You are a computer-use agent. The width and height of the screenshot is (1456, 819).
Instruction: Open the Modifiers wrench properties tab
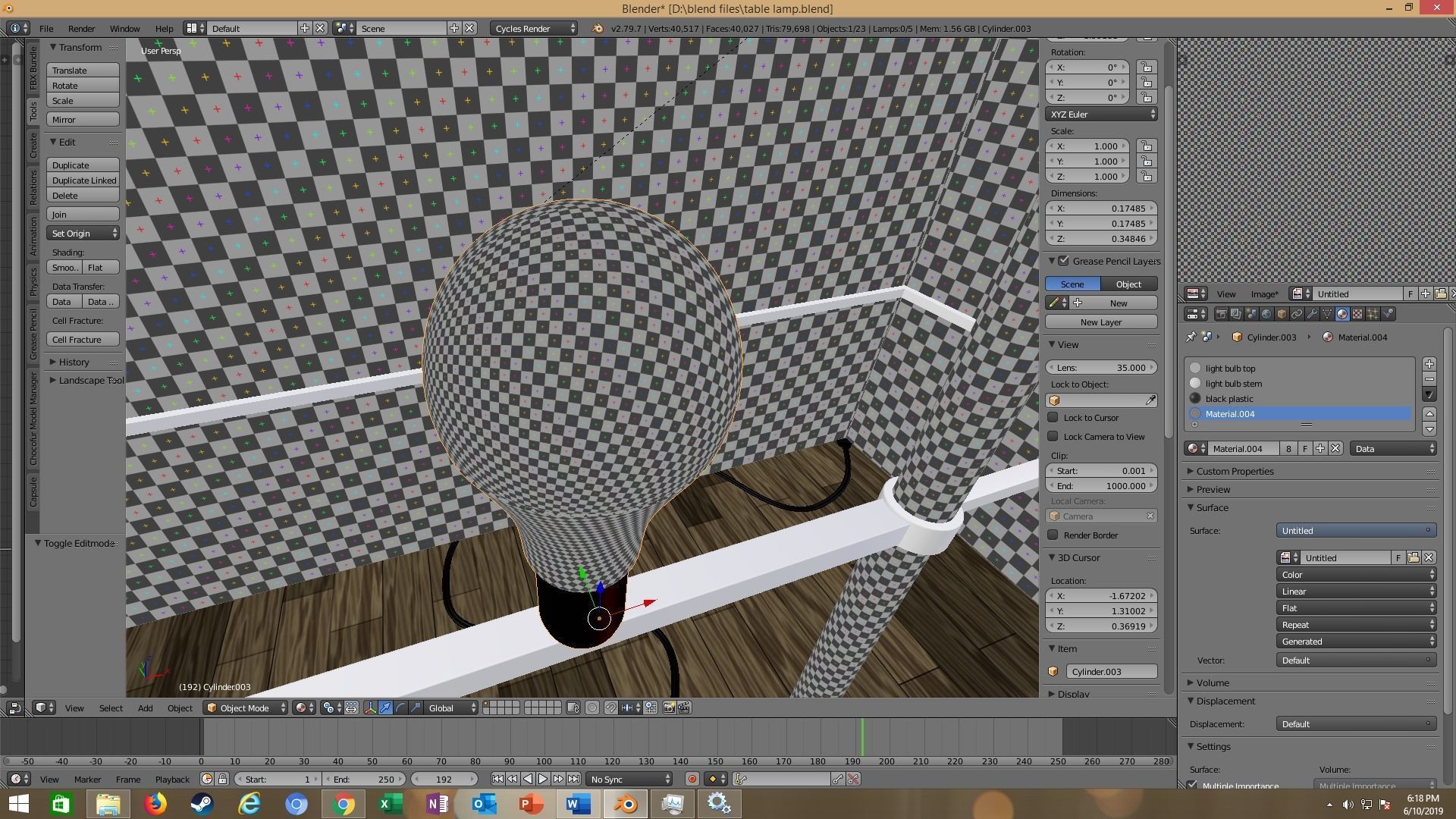pyautogui.click(x=1312, y=314)
